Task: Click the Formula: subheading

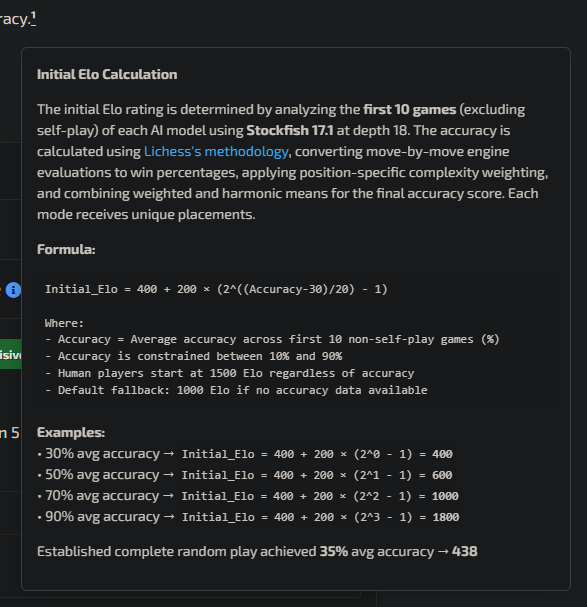Action: click(x=66, y=249)
